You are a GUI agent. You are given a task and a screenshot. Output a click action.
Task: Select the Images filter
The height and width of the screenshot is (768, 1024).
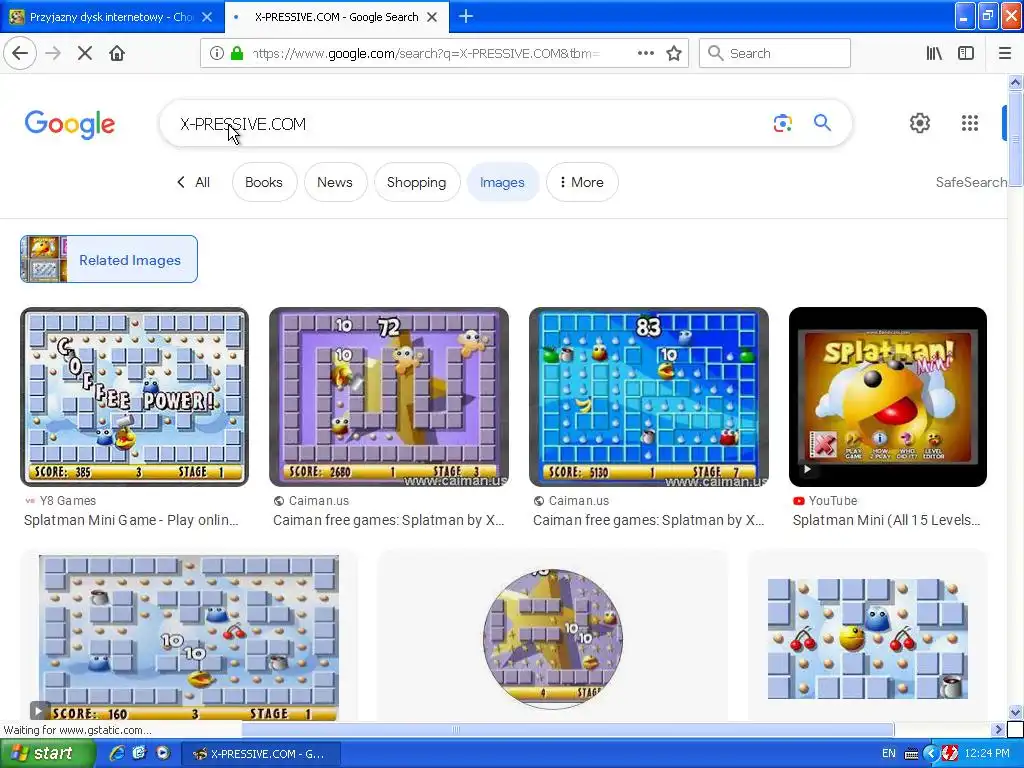(502, 182)
